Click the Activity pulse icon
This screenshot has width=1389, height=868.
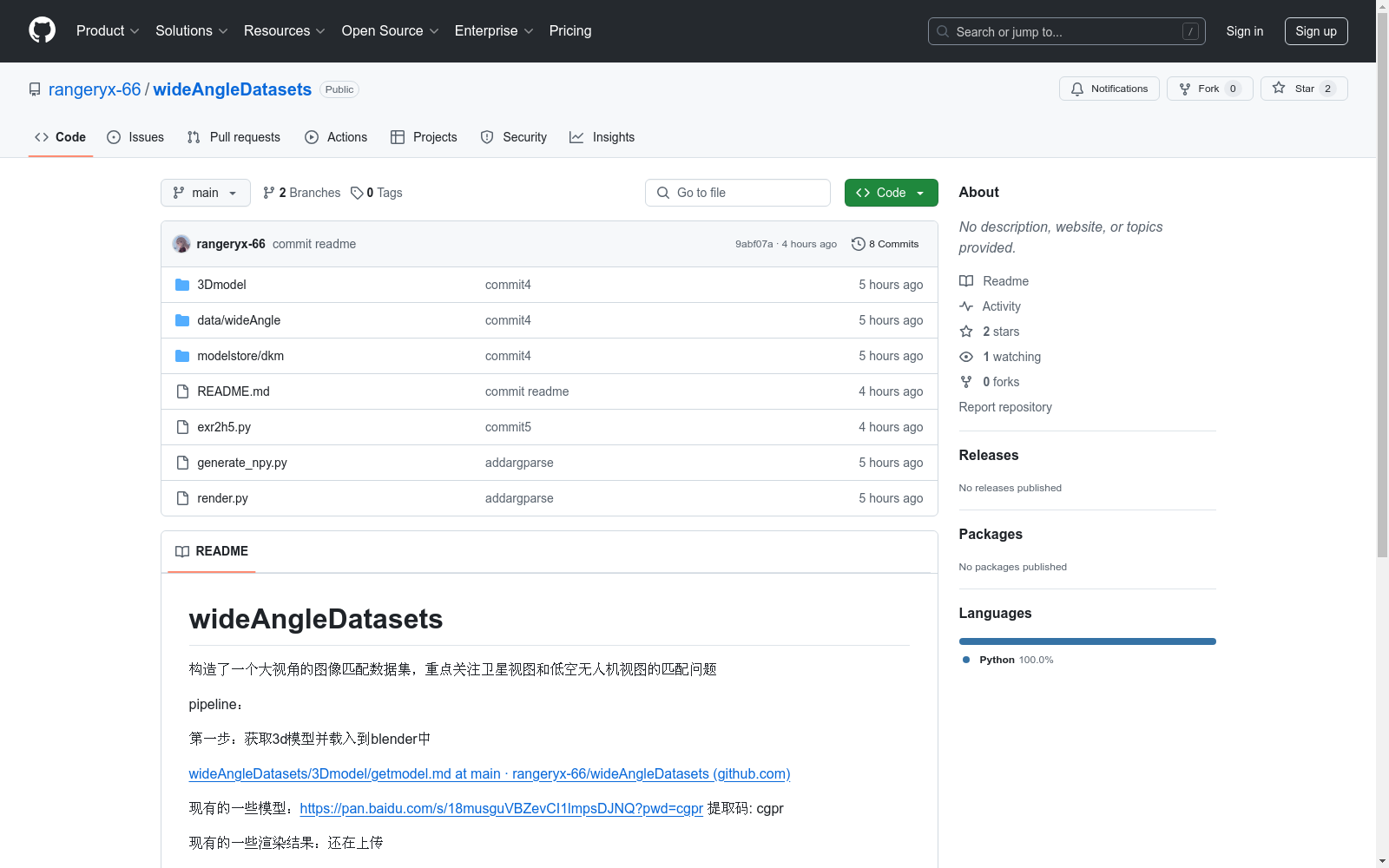[966, 306]
